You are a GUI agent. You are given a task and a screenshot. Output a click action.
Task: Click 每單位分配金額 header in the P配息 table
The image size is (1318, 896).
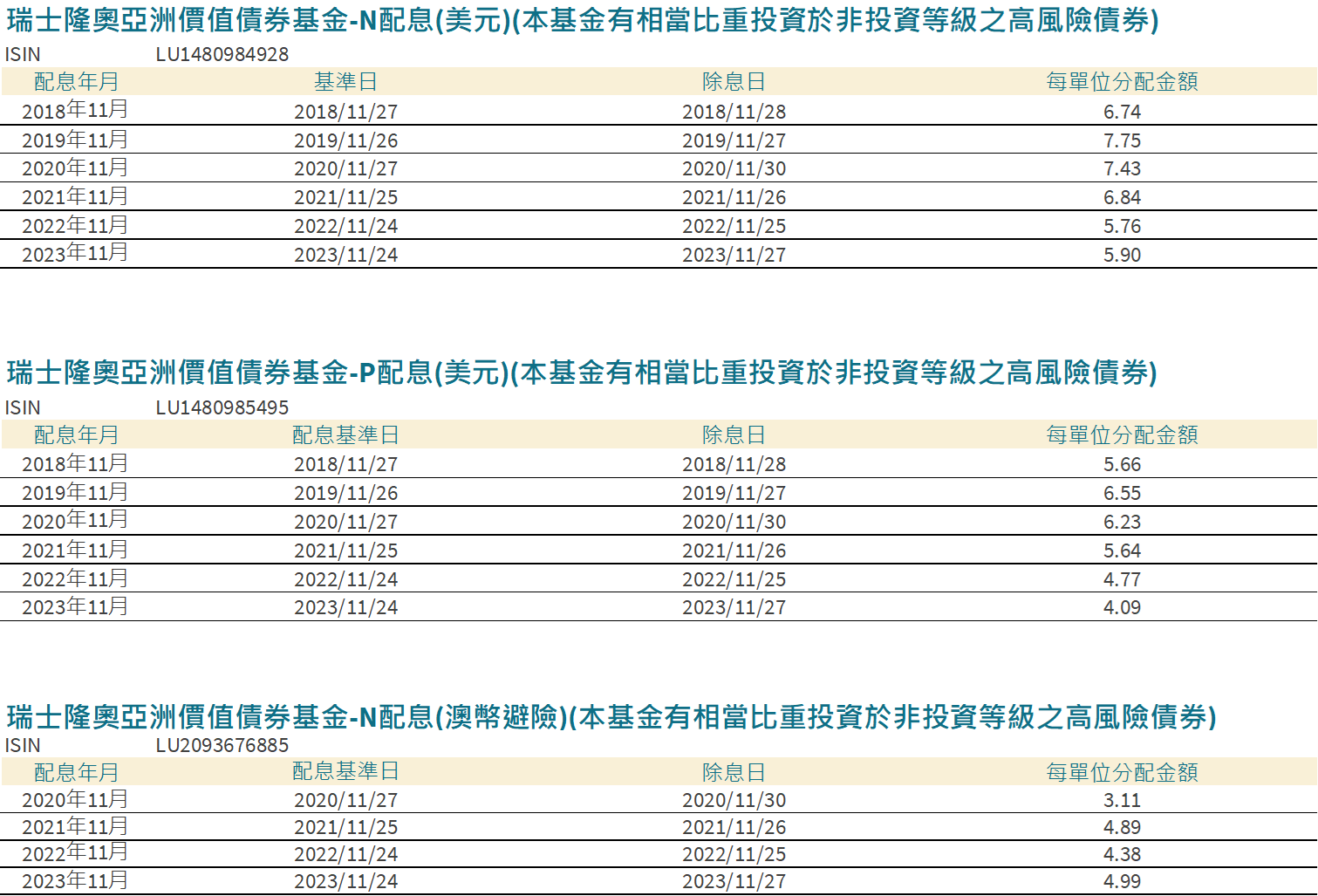click(x=1122, y=434)
